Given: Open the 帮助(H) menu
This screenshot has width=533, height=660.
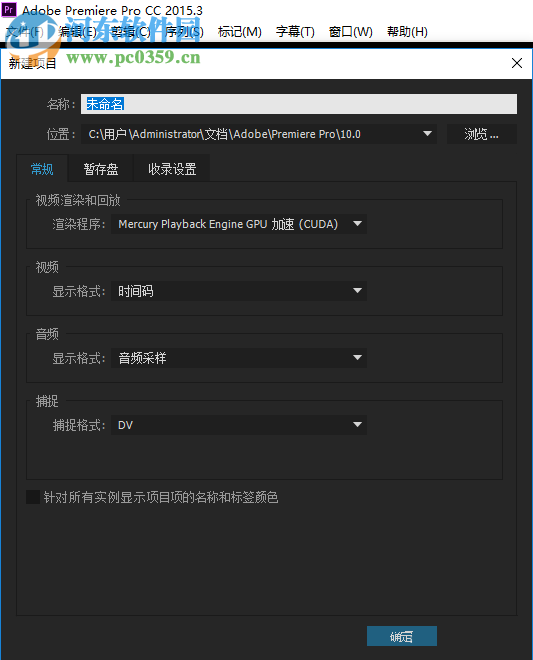Looking at the screenshot, I should click(x=407, y=32).
